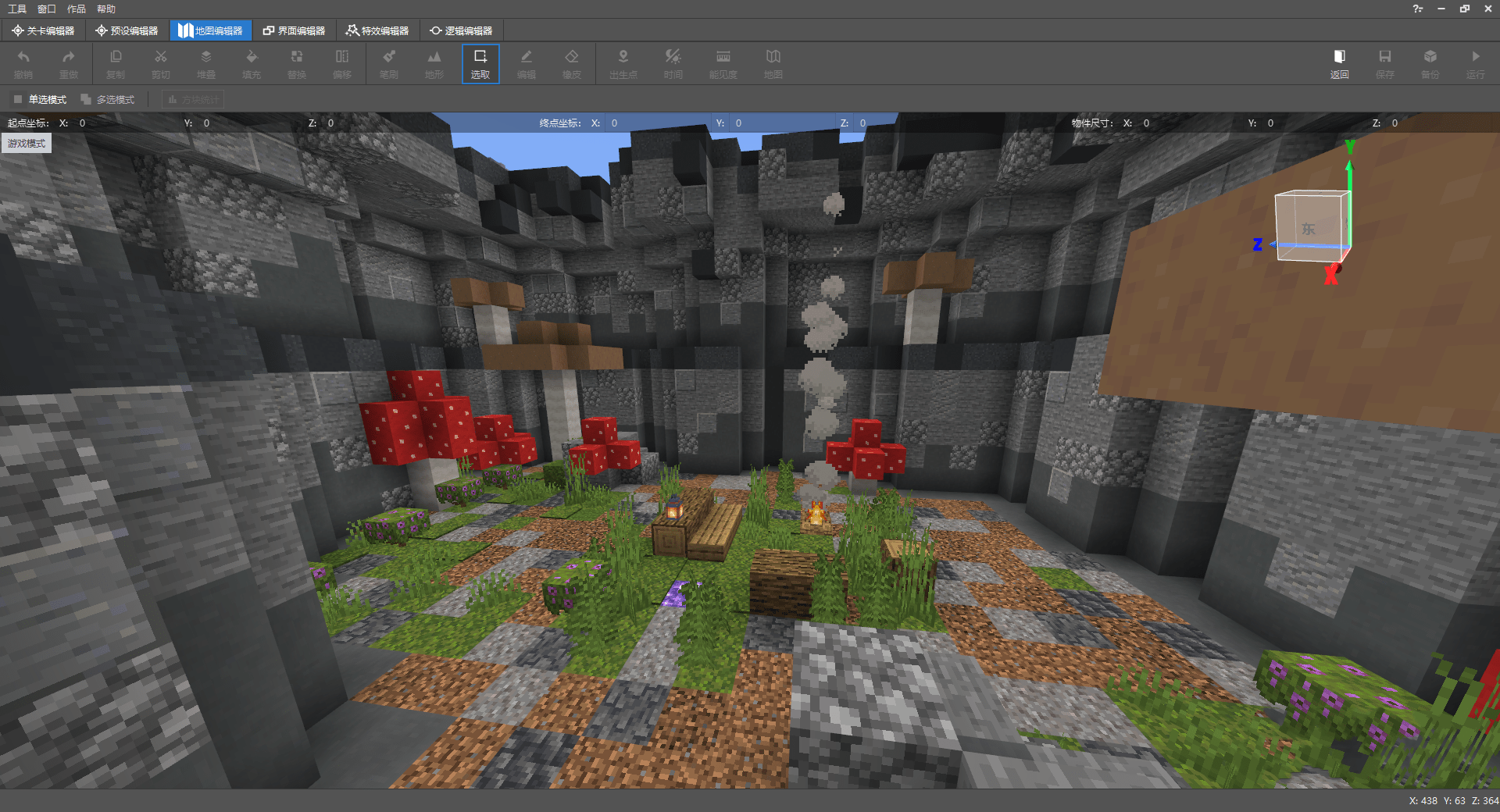Select the 编辑 (edit) pencil tool
Viewport: 1500px width, 812px height.
click(x=527, y=64)
